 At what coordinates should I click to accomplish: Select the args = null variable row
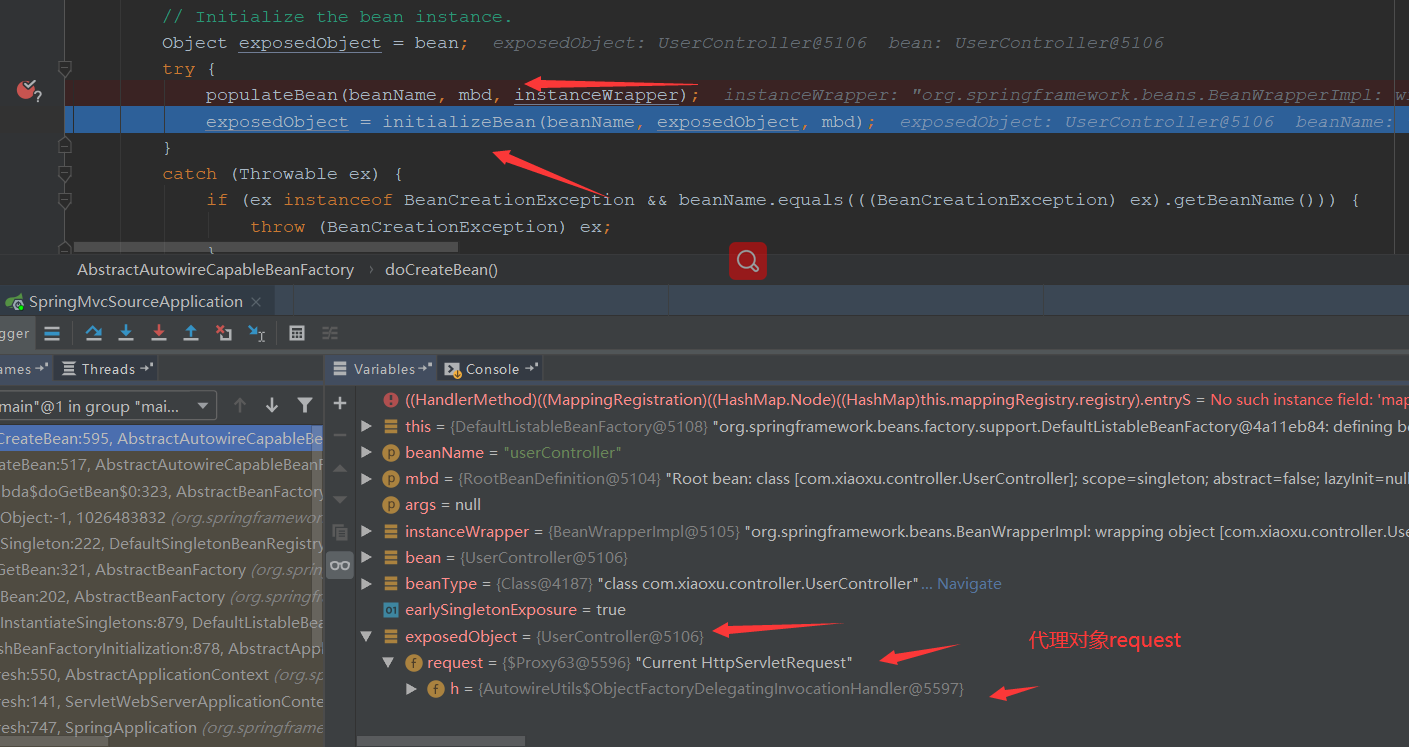point(884,504)
